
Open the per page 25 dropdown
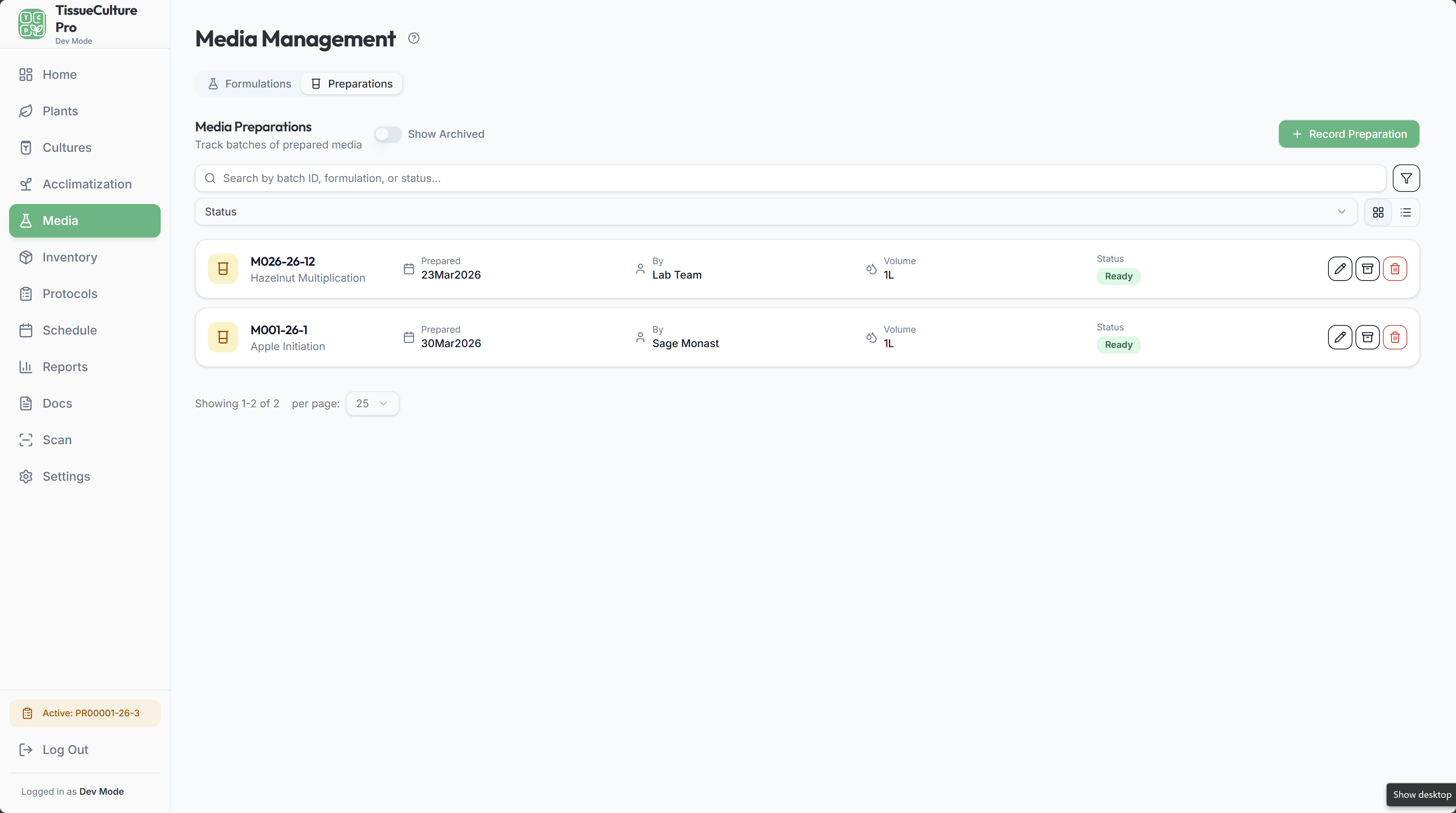(372, 403)
